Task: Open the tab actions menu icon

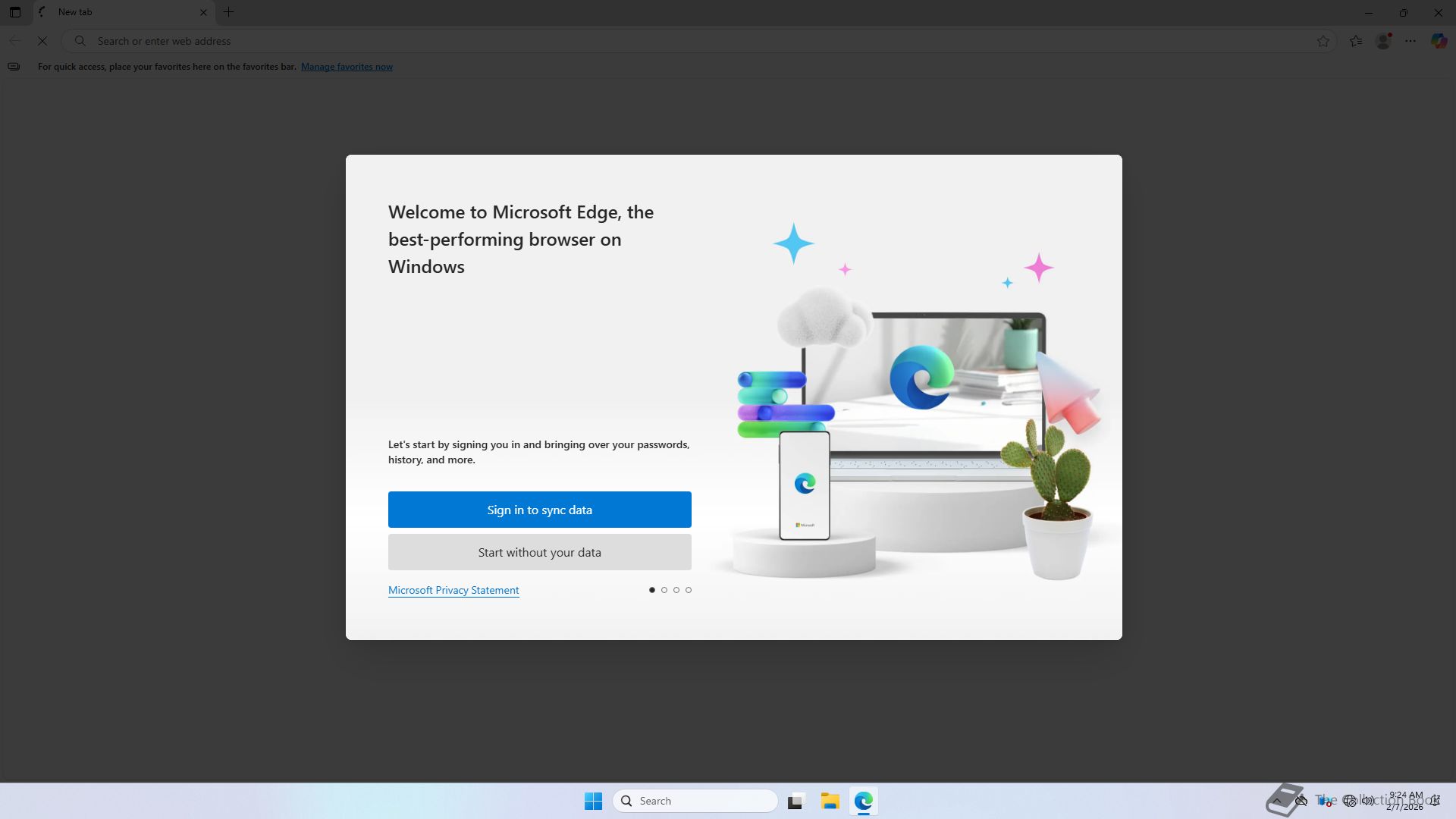Action: [x=15, y=12]
